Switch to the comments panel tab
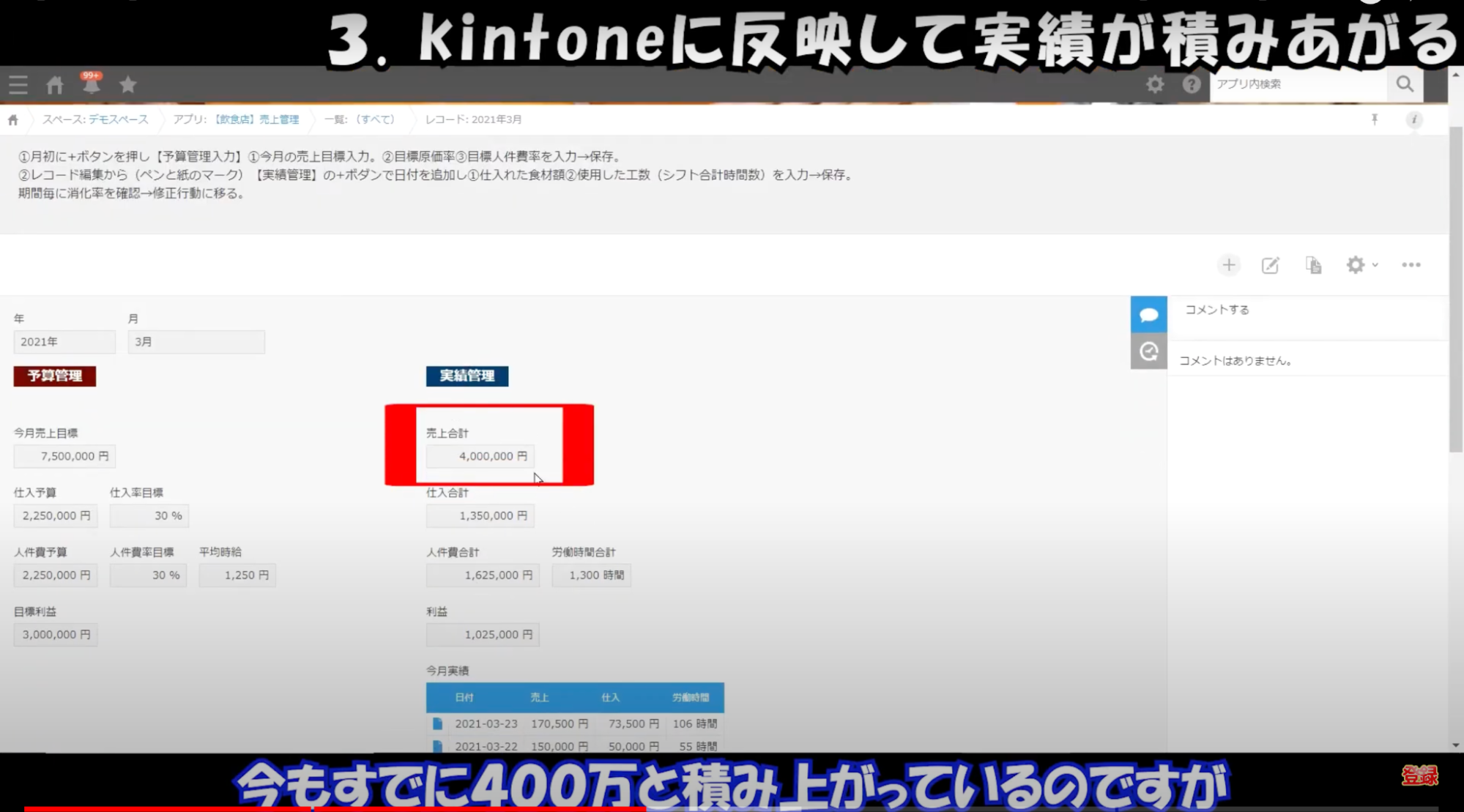The image size is (1464, 812). [1148, 315]
